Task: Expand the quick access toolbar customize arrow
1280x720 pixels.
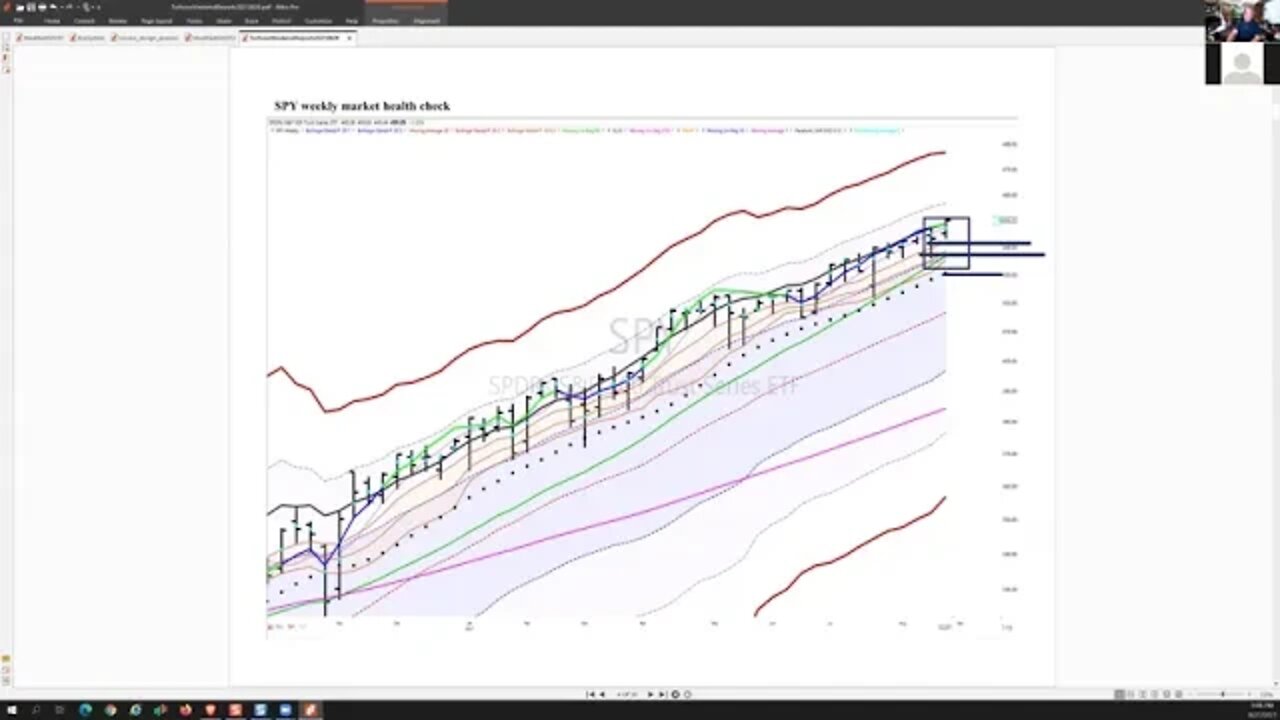Action: click(x=98, y=6)
